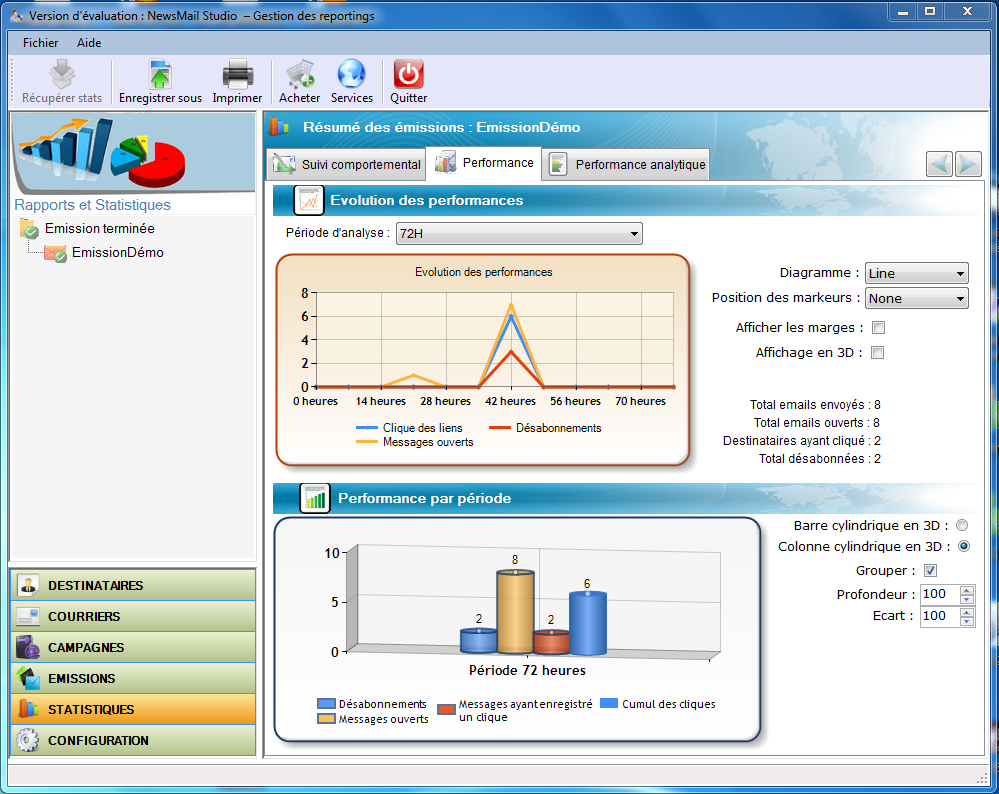
Task: Select Emission terminée tree node
Action: point(99,228)
